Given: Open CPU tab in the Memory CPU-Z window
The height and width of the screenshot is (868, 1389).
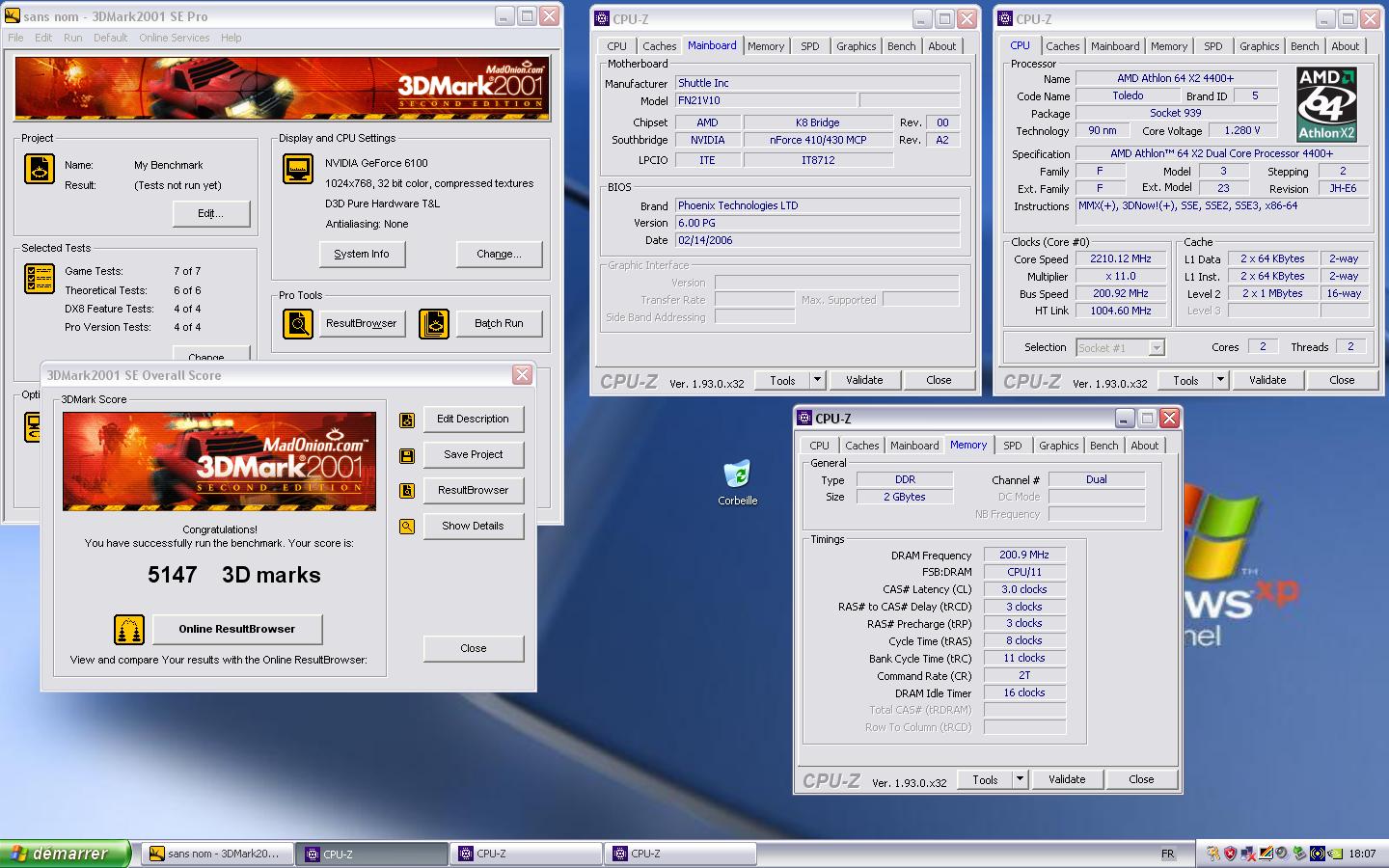Looking at the screenshot, I should click(820, 446).
